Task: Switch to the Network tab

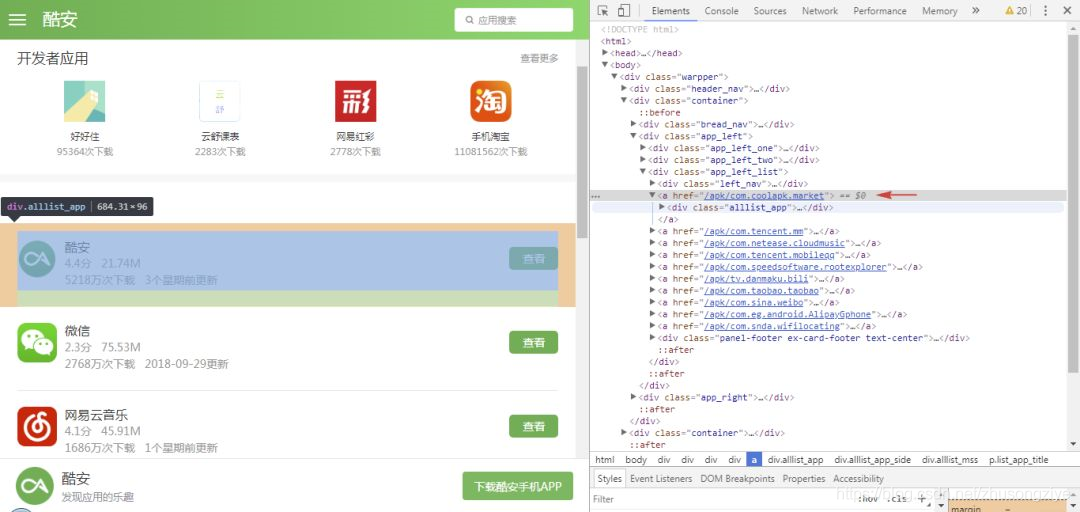Action: coord(820,10)
